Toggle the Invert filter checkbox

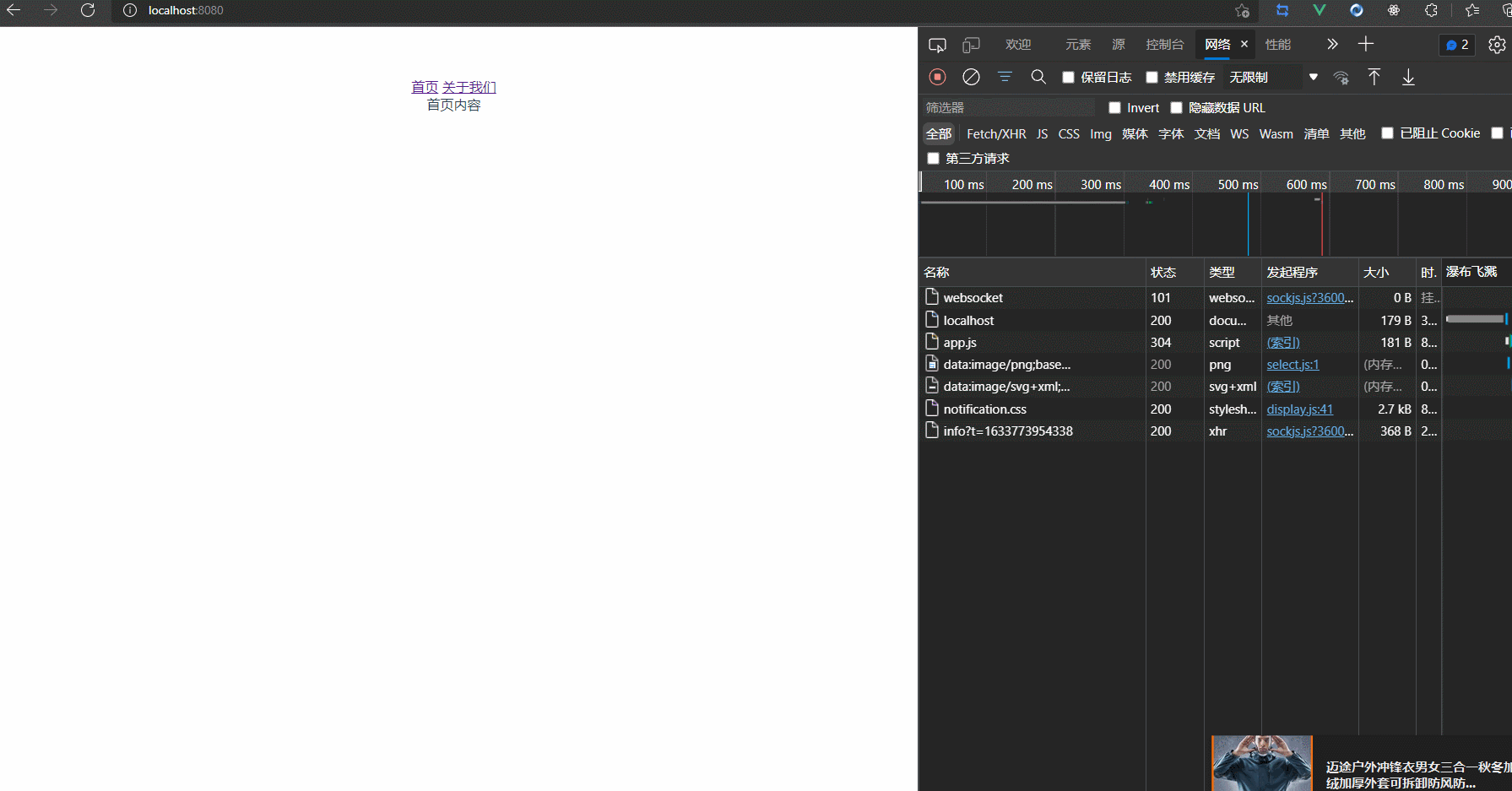[x=1114, y=107]
